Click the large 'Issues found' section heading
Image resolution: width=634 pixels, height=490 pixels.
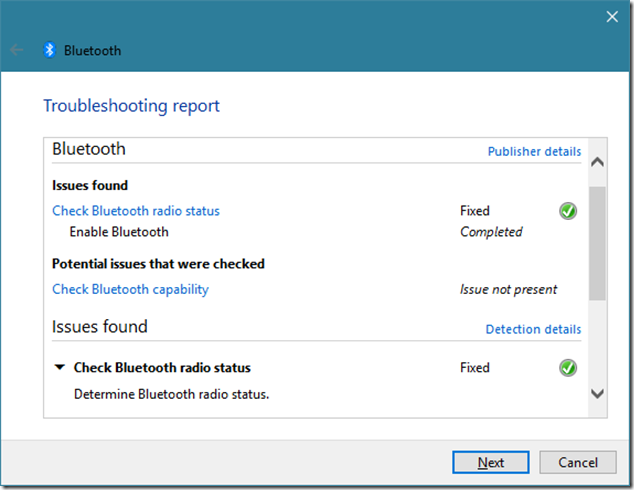99,327
